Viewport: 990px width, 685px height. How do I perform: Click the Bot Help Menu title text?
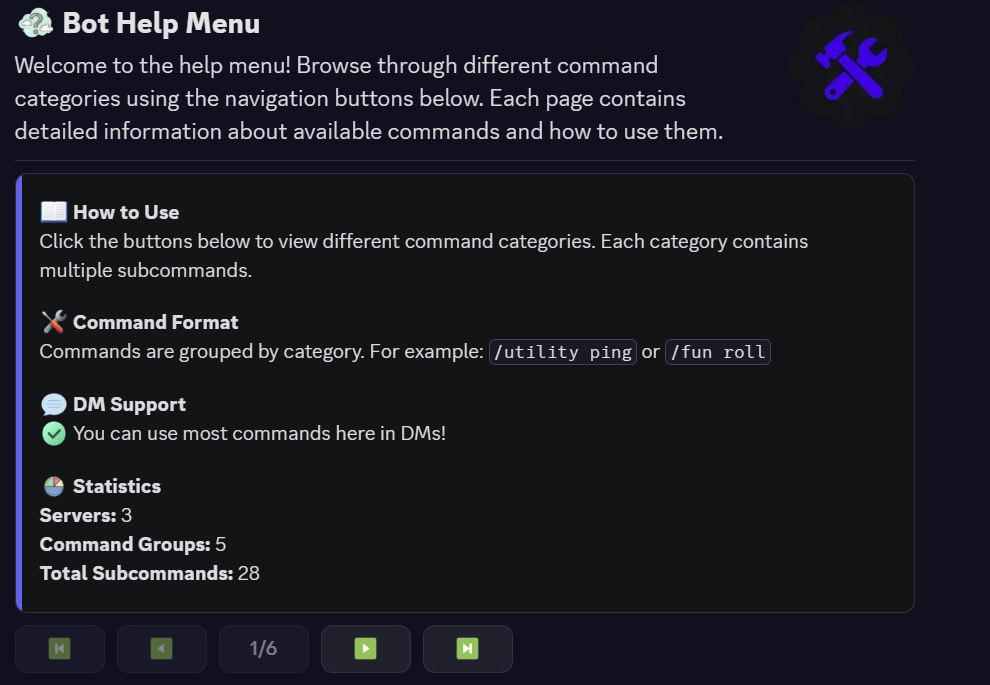click(160, 22)
